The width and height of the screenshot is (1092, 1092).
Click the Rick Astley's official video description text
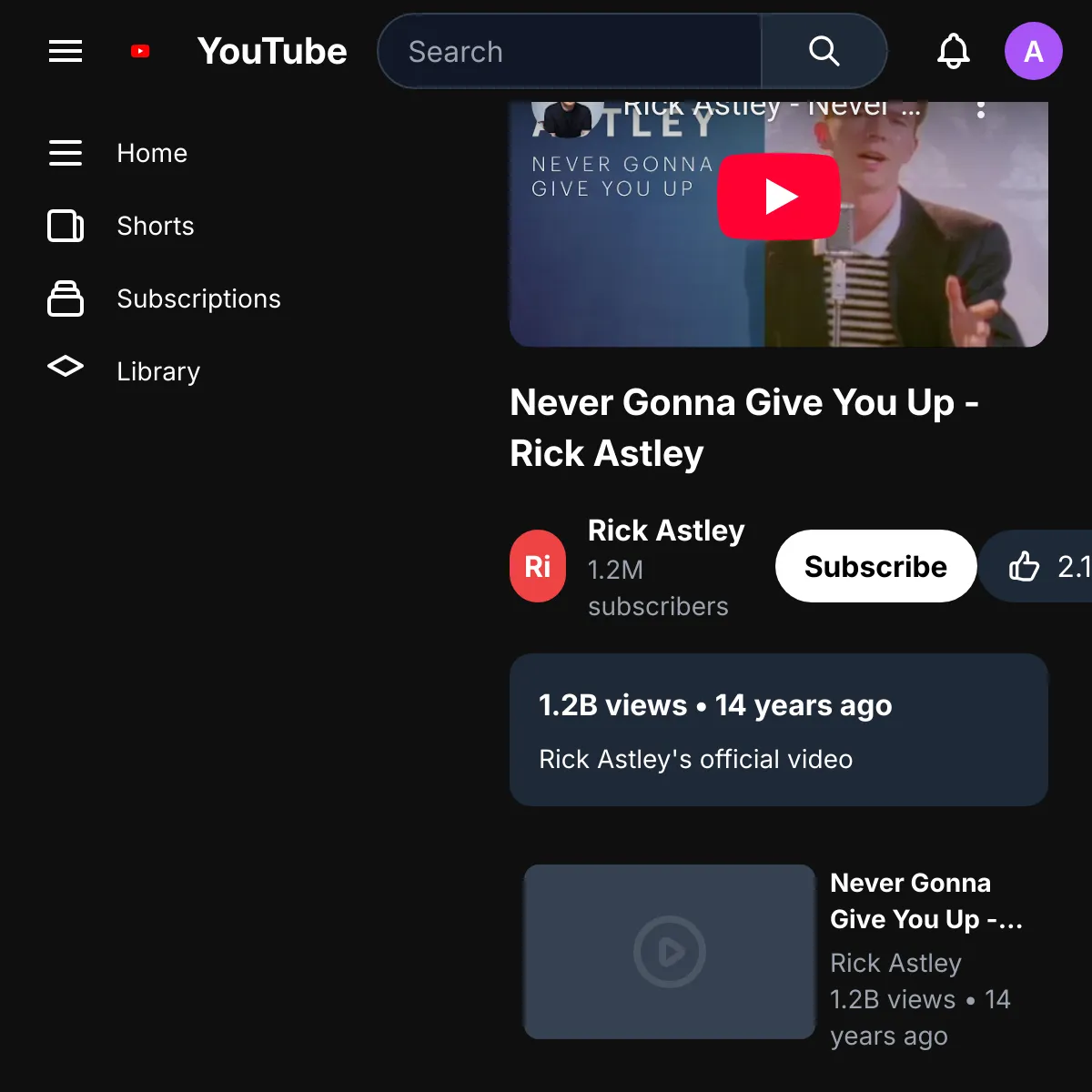pos(696,759)
